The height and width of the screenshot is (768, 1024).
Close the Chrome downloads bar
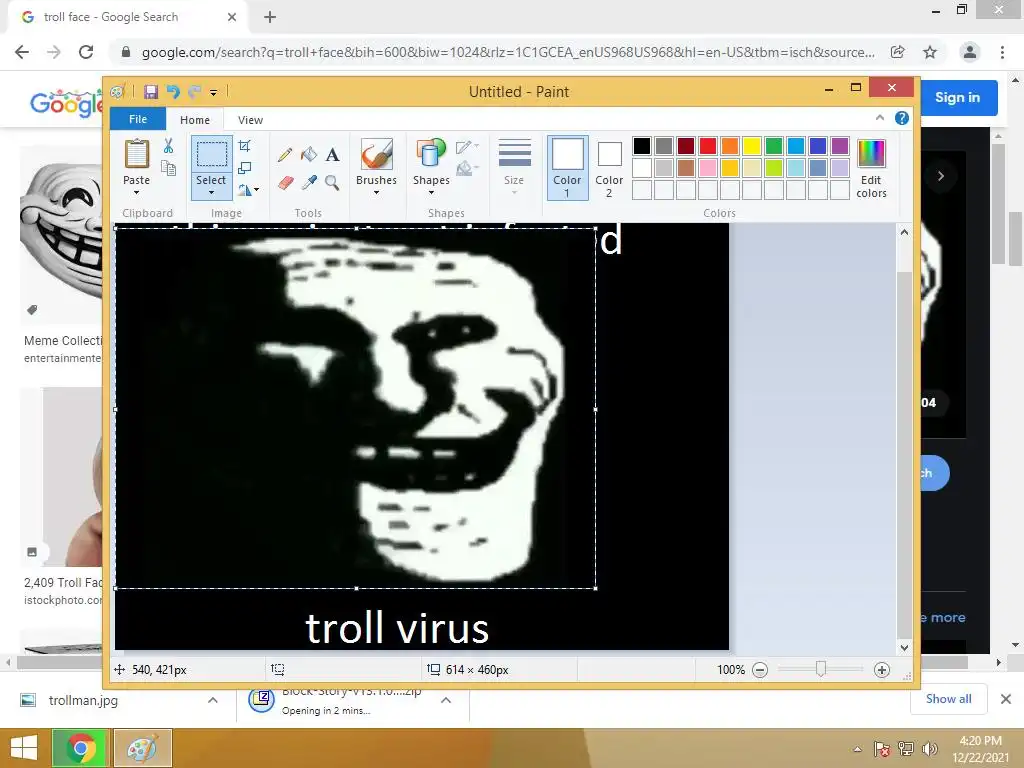pyautogui.click(x=1006, y=699)
